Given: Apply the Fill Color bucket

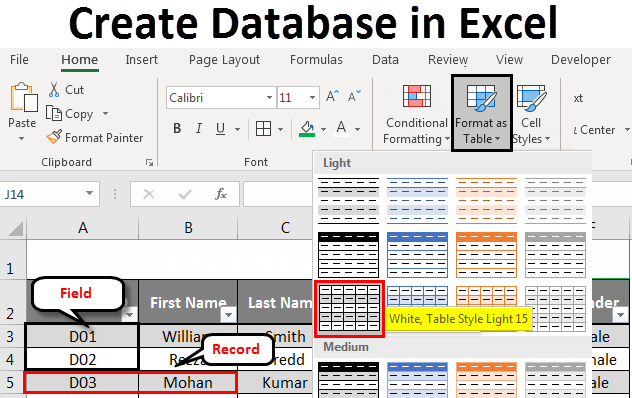Looking at the screenshot, I should (307, 129).
